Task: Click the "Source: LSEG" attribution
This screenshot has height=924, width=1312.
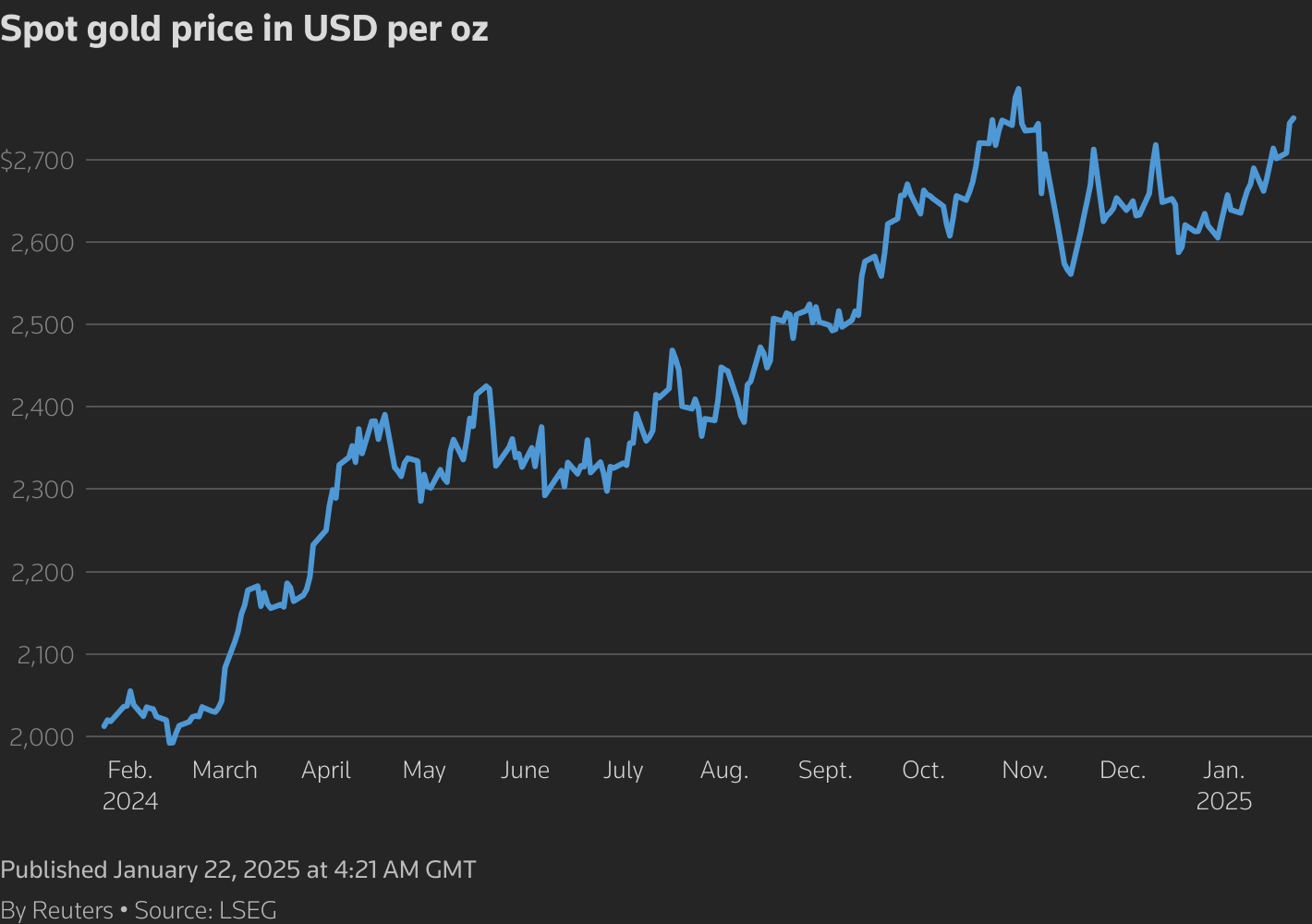Action: click(x=206, y=910)
